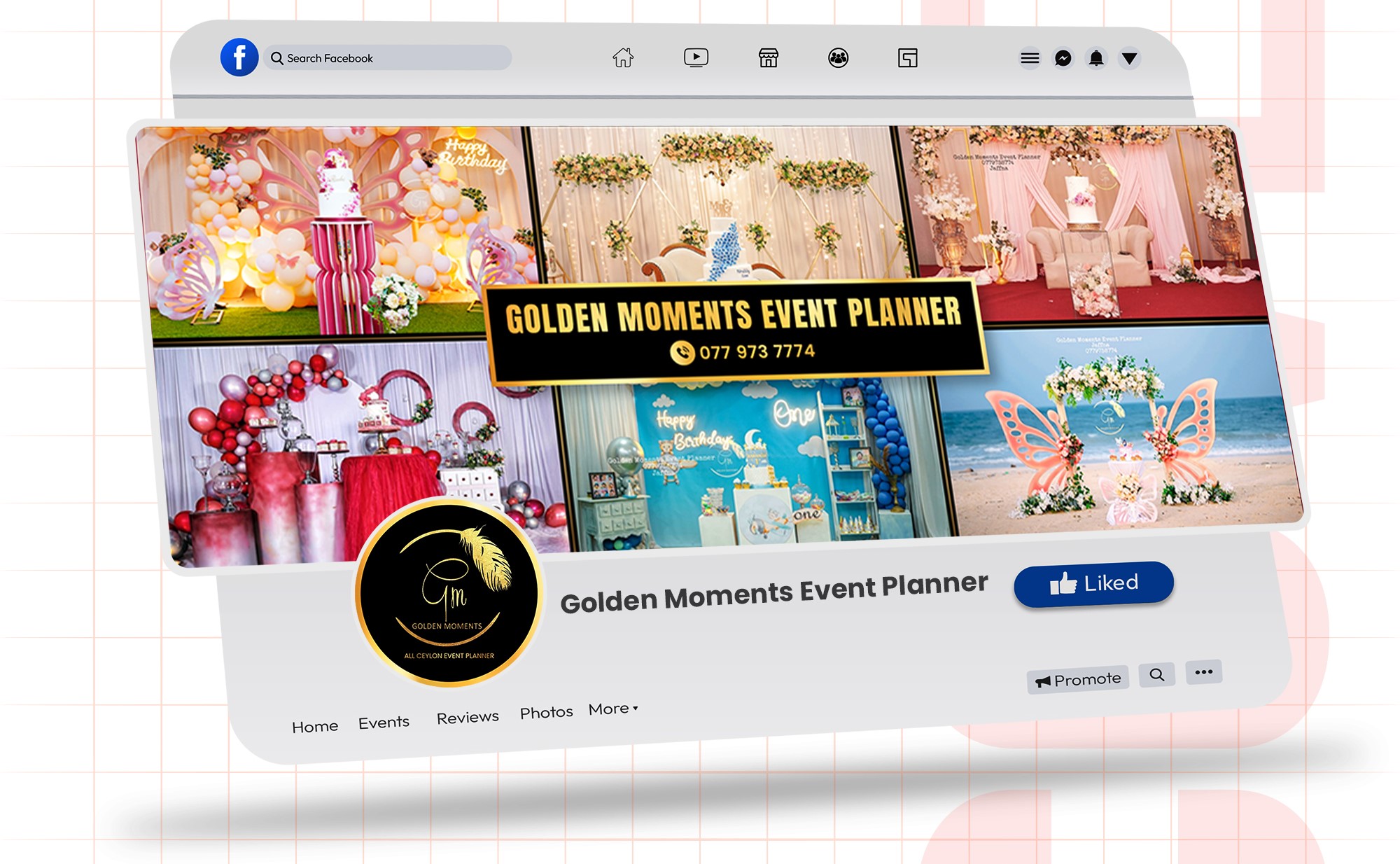This screenshot has width=1400, height=864.
Task: Open the Gaming/Pages square icon
Action: [907, 58]
